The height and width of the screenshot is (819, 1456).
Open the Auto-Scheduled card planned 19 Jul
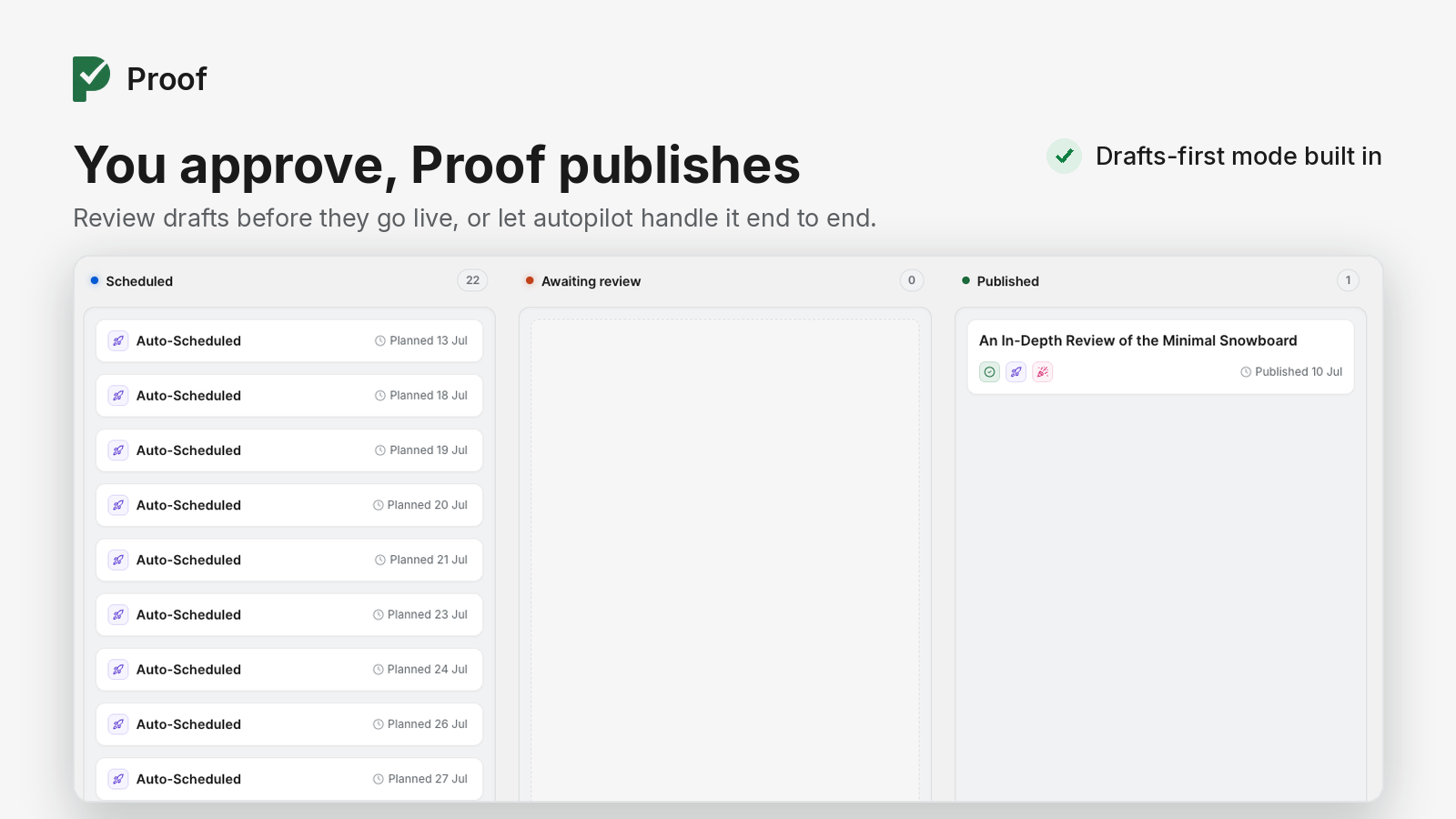[x=289, y=450]
